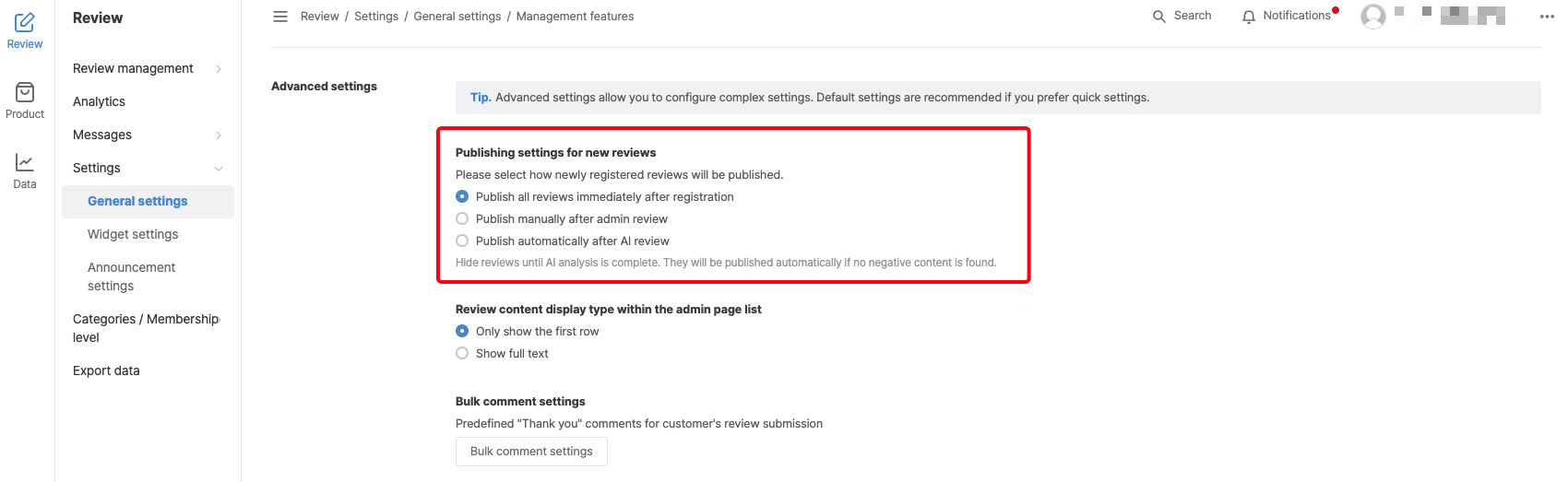Collapse the Settings submenu chevron
The image size is (1568, 482).
pyautogui.click(x=219, y=169)
